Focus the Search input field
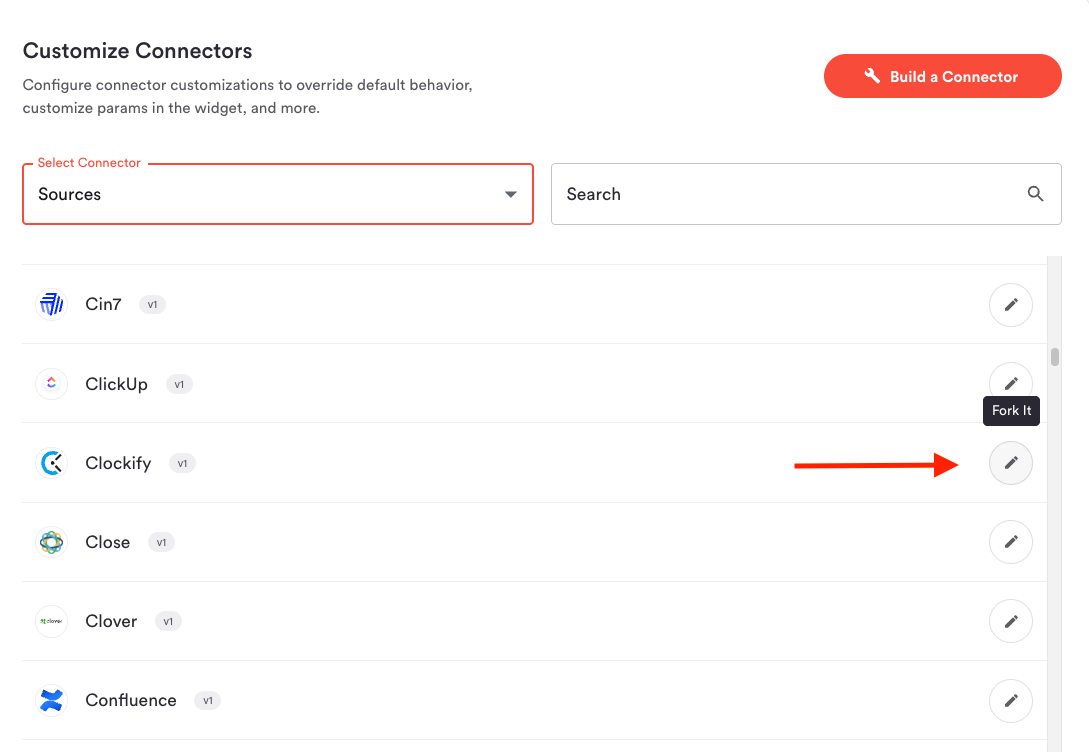Screen dimensions: 1089x752 point(806,194)
